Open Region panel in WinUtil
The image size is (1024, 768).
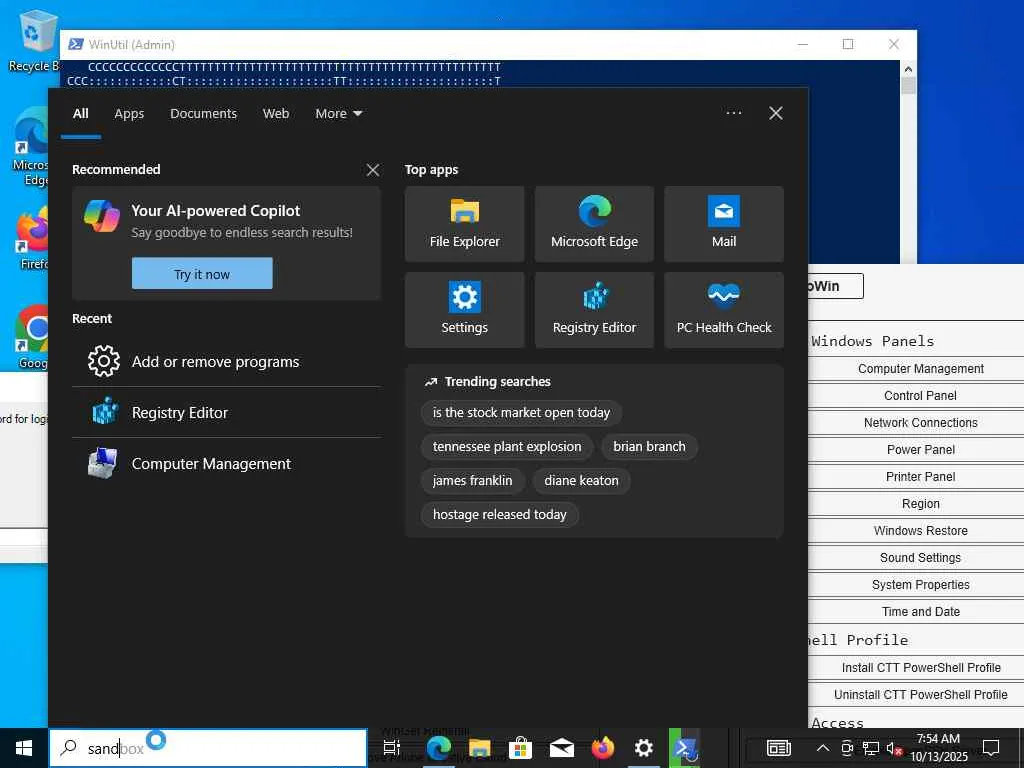click(x=920, y=504)
